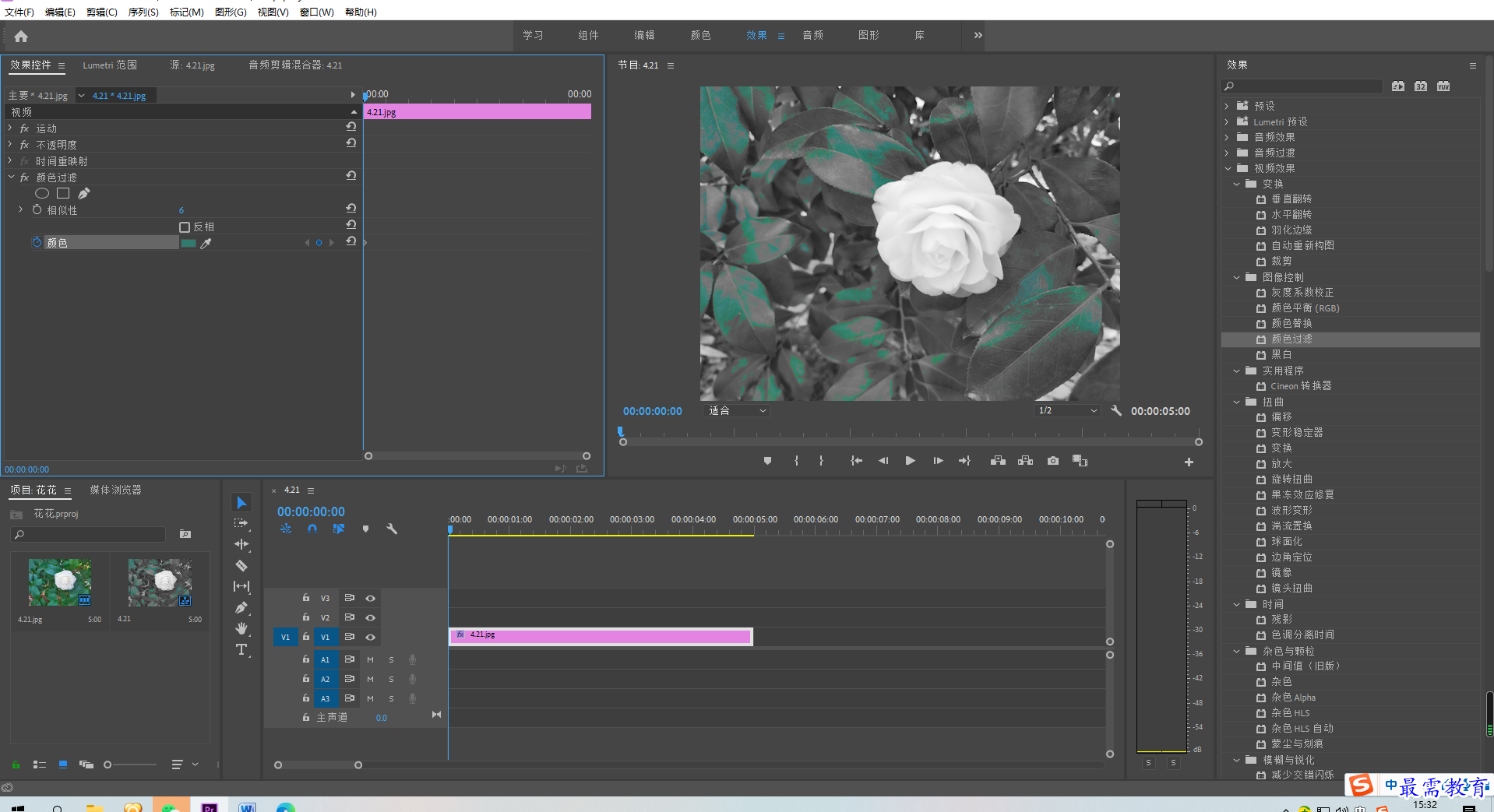
Task: Open the 1/2 playback resolution dropdown
Action: coord(1067,410)
